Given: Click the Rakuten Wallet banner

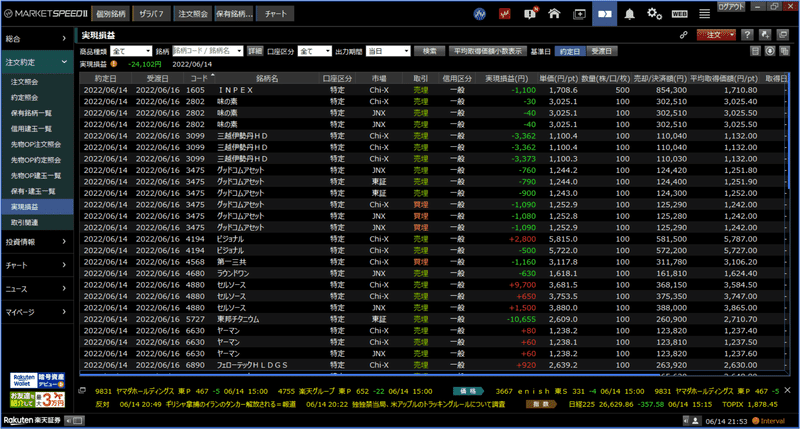Looking at the screenshot, I should tap(37, 381).
